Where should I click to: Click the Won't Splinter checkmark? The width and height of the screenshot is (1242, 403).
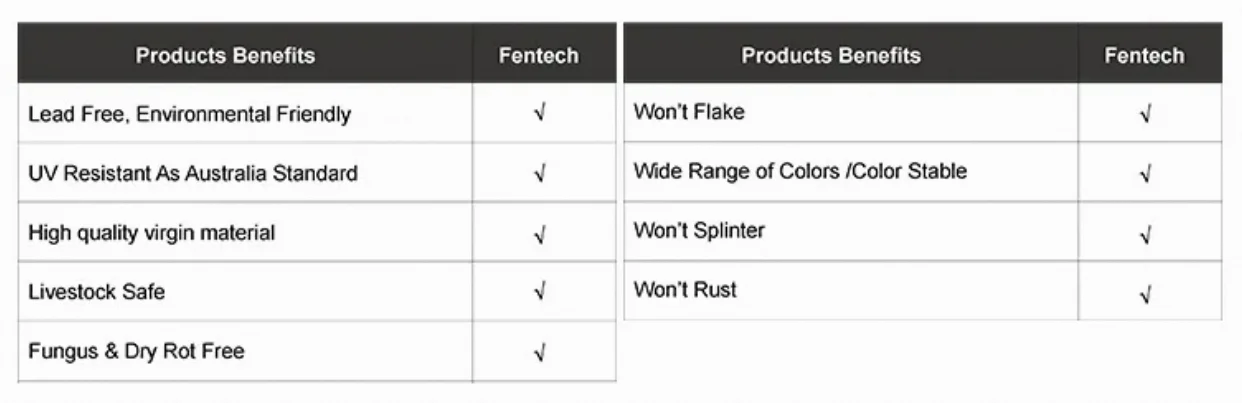tap(1146, 235)
